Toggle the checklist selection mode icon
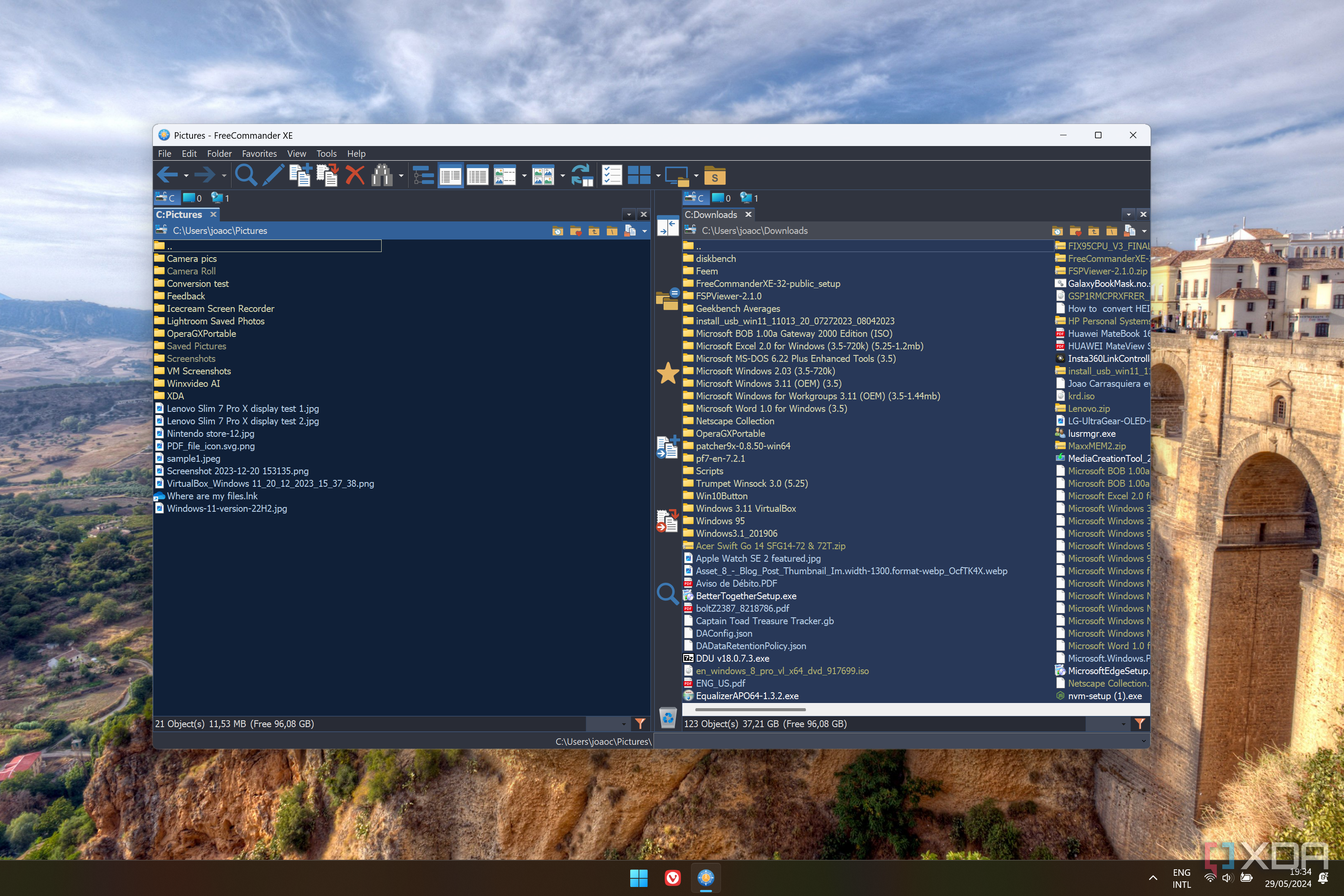 (x=611, y=175)
